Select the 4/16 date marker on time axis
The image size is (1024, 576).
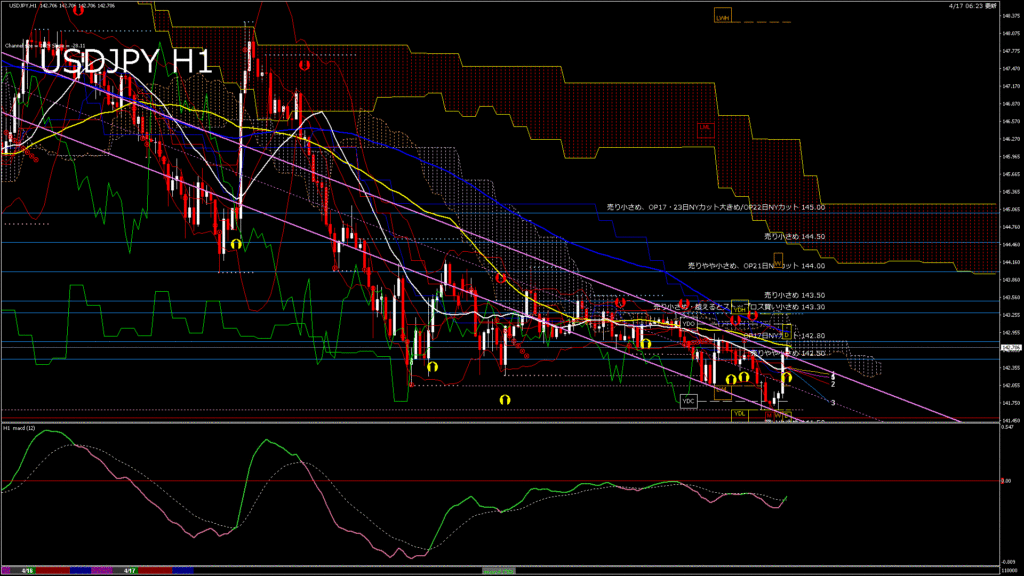coord(25,571)
